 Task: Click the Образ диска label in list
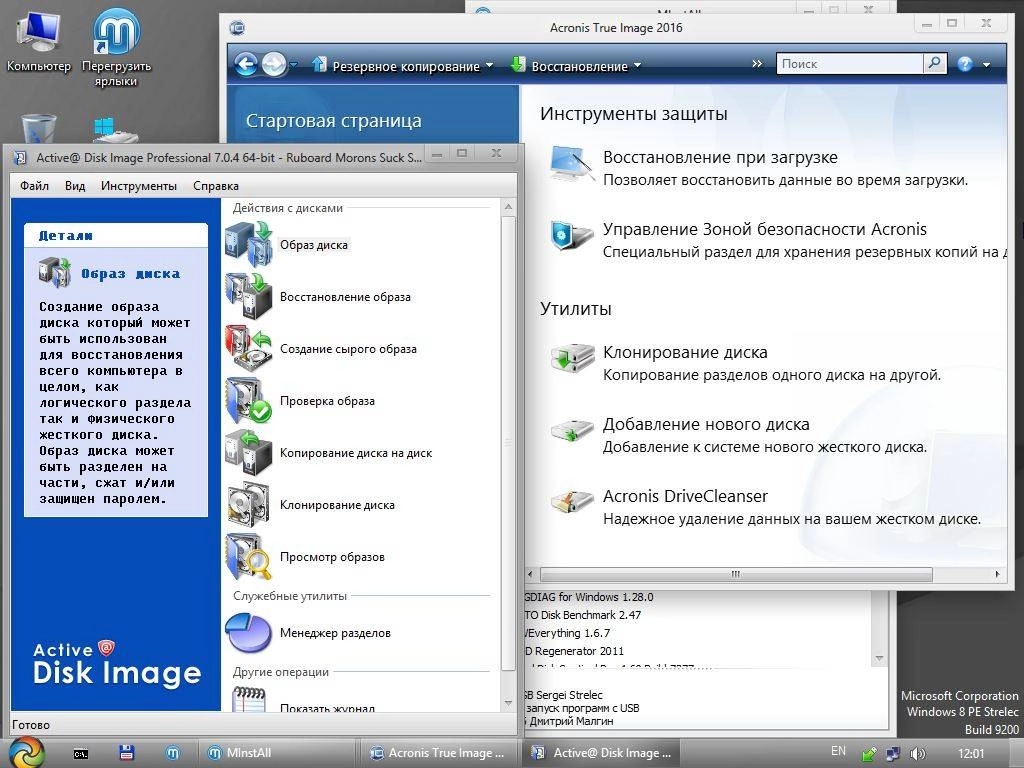(313, 245)
